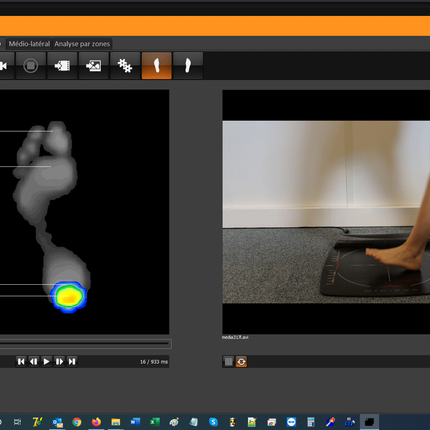The height and width of the screenshot is (430, 430).
Task: Click the video preview of the foot
Action: [326, 212]
